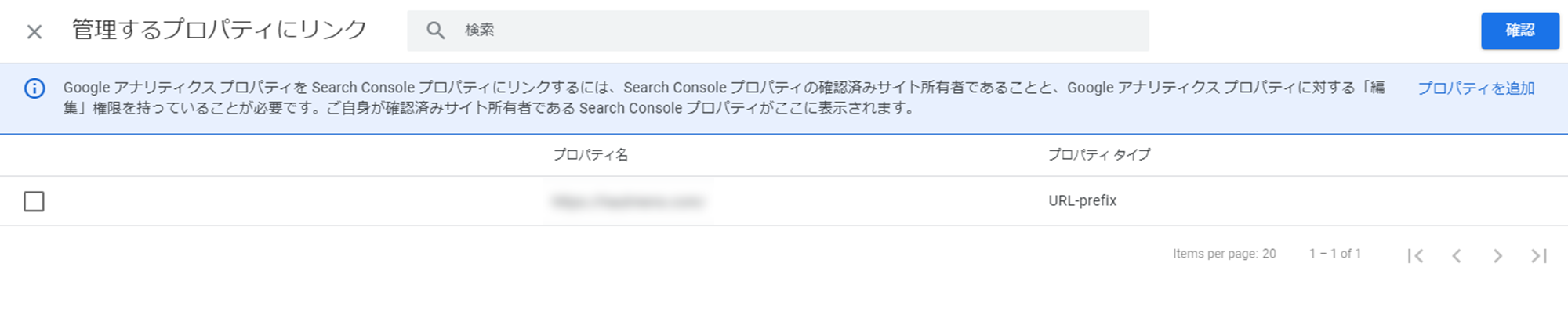
Task: Close the 管理するプロパティにリンク dialog
Action: pyautogui.click(x=34, y=31)
